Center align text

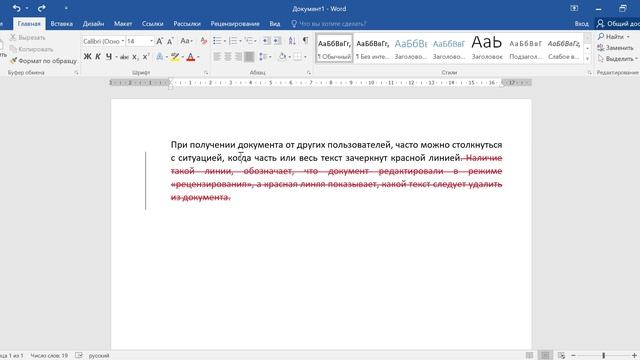(x=228, y=57)
